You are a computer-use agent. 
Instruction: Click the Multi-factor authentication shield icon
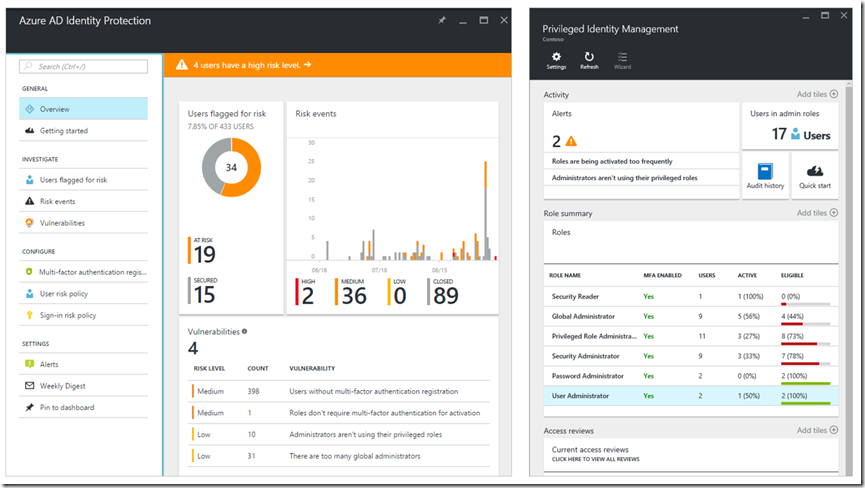(x=29, y=272)
